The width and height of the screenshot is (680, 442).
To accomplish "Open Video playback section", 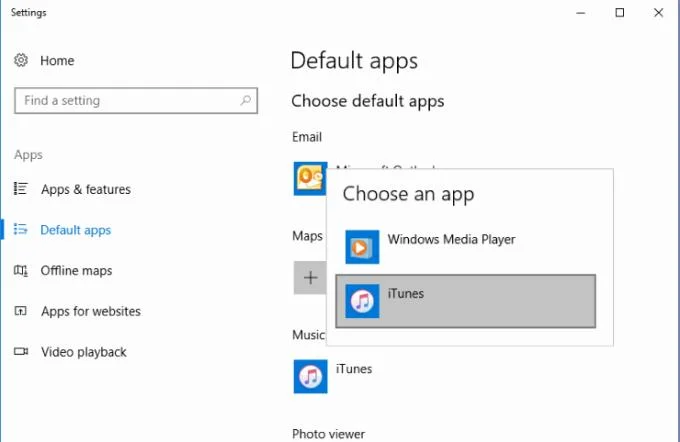I will click(x=84, y=352).
